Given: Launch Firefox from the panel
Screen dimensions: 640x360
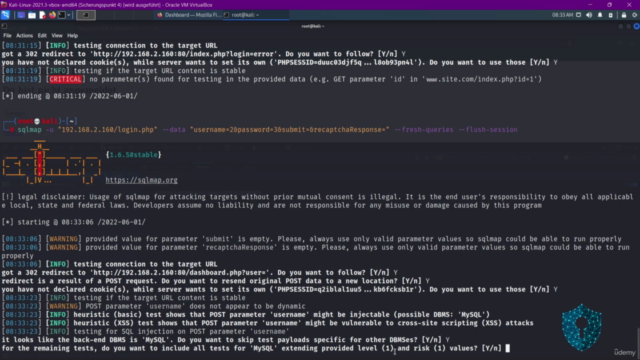Looking at the screenshot, I should coord(52,15).
